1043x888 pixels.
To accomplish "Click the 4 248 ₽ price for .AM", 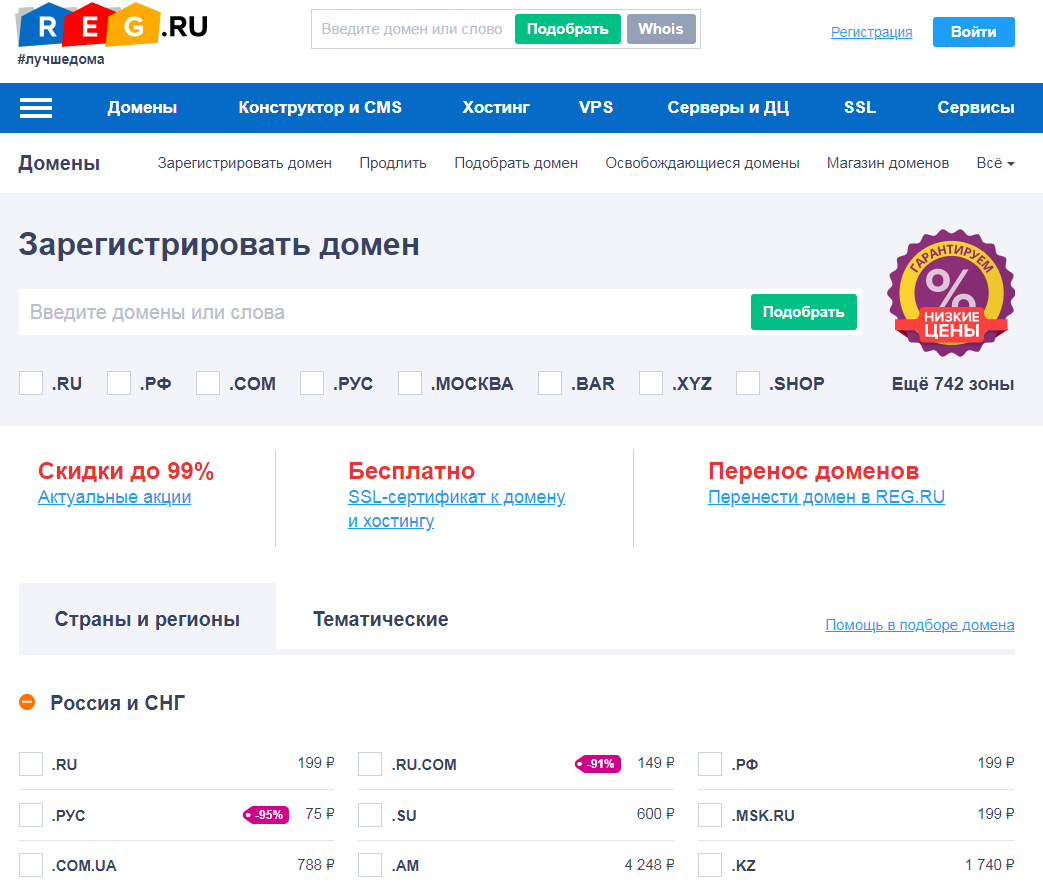I will point(649,865).
